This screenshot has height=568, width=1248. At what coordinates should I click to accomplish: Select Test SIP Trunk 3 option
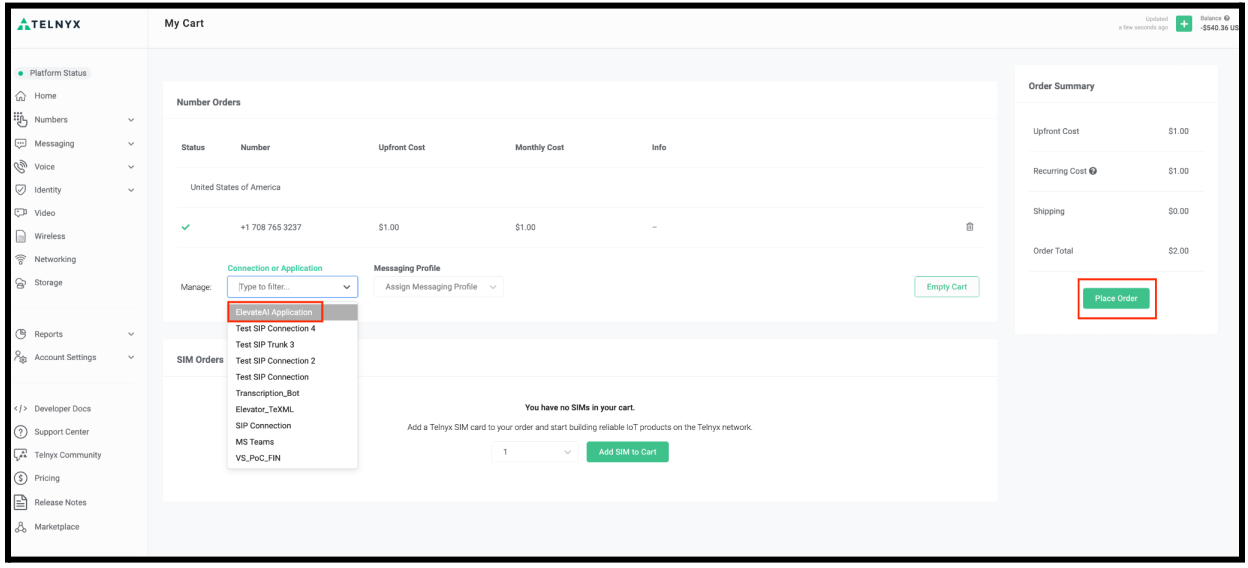coord(292,344)
